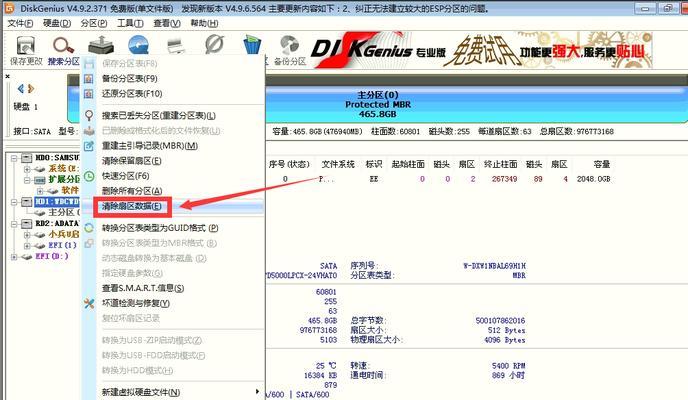Screen dimensions: 688x400
Task: Click the blue trash bin delete partition icon
Action: pos(252,45)
